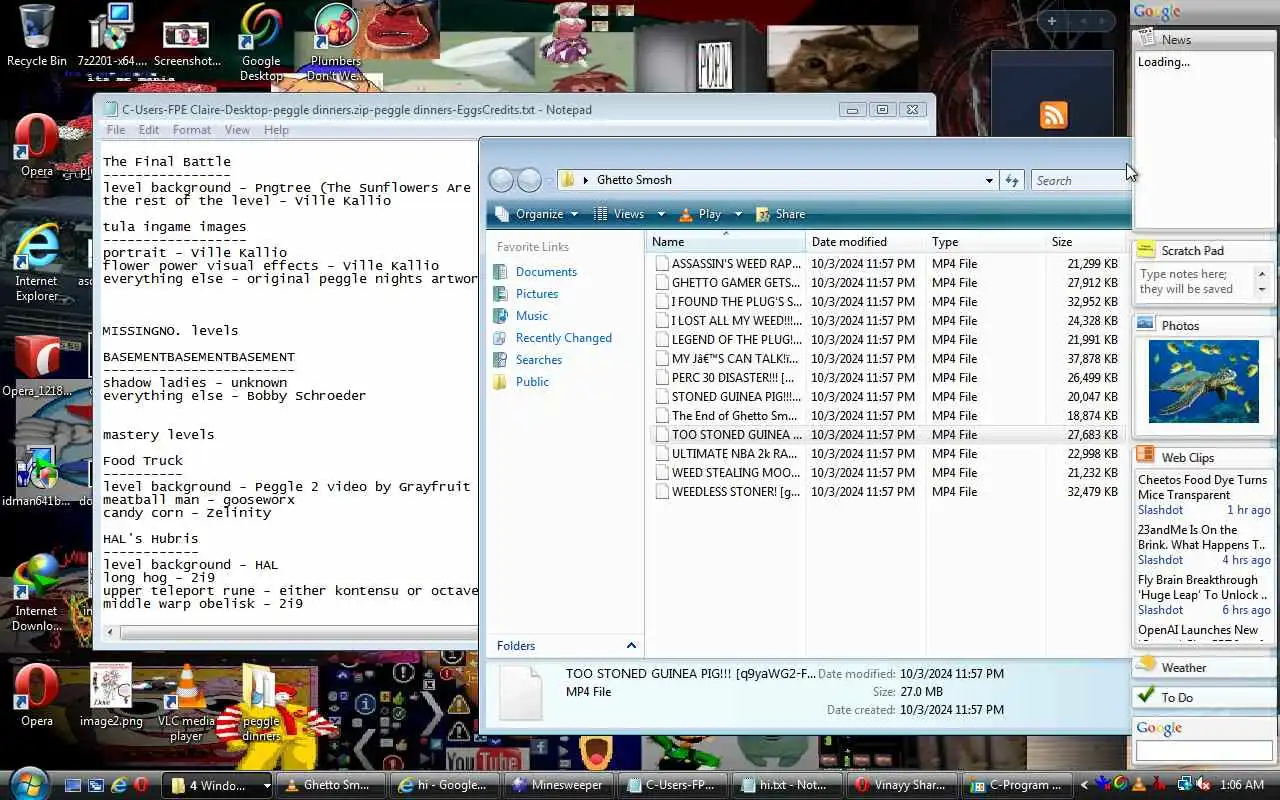1280x800 pixels.
Task: Switch to hi.txt Notepad taskbar button
Action: point(787,785)
